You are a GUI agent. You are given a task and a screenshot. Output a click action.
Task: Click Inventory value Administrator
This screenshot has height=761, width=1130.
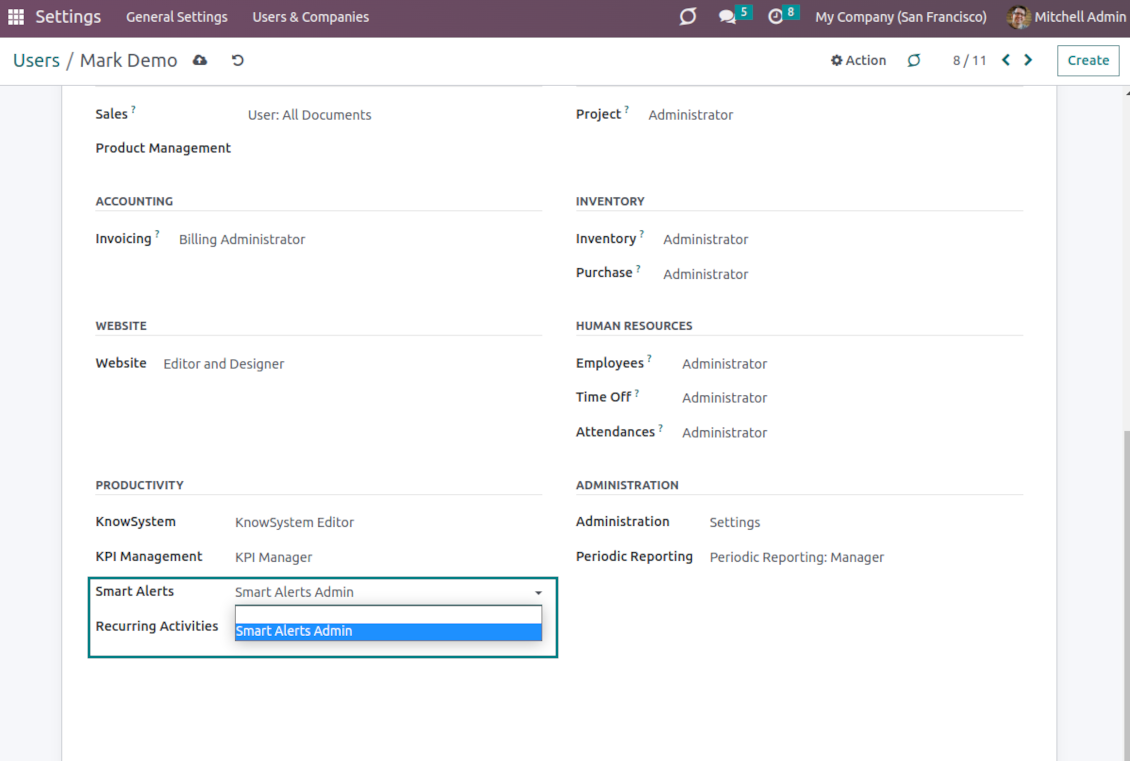coord(706,239)
